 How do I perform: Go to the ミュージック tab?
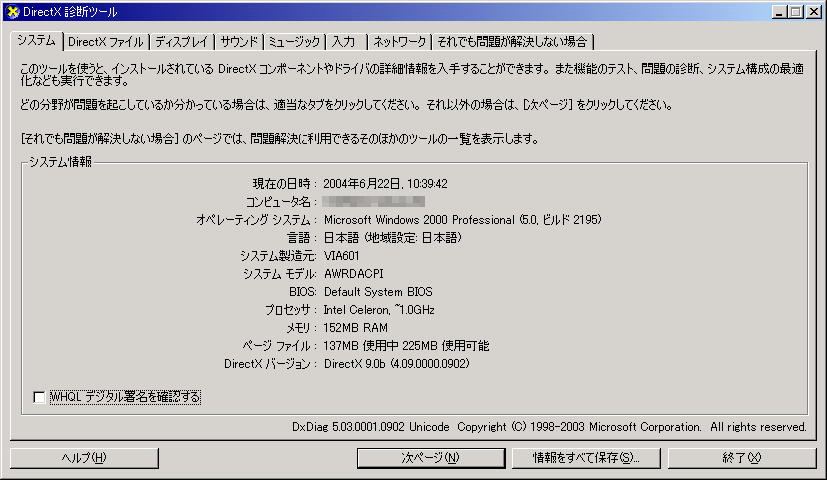(294, 42)
